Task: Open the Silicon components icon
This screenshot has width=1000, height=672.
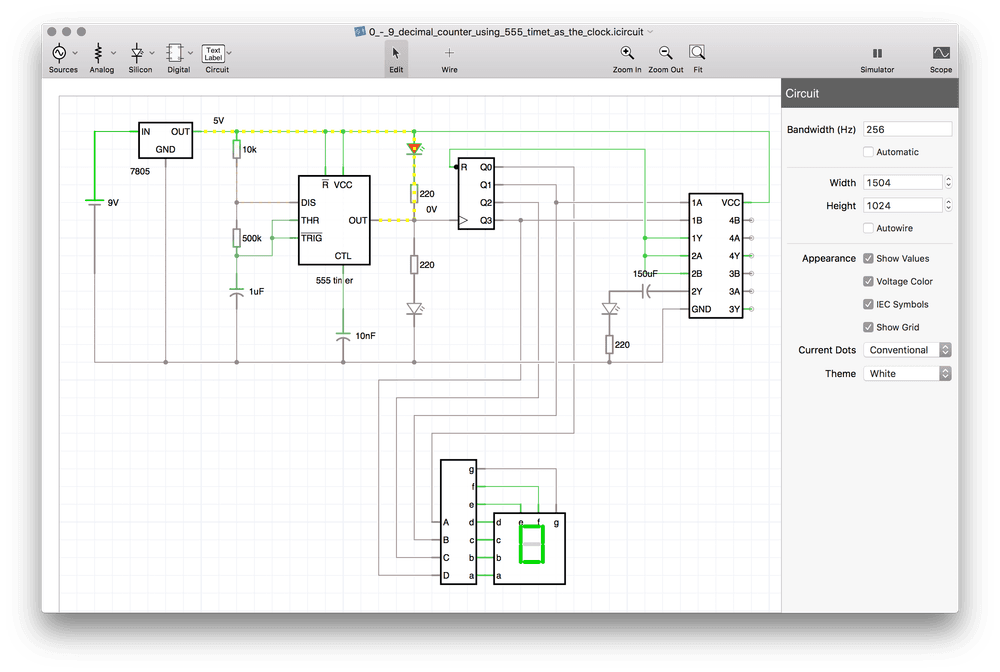Action: (136, 53)
